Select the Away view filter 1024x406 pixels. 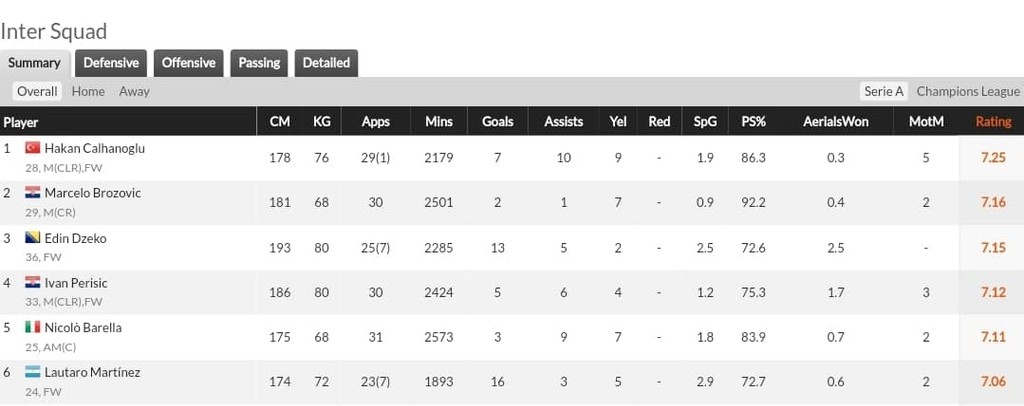134,91
